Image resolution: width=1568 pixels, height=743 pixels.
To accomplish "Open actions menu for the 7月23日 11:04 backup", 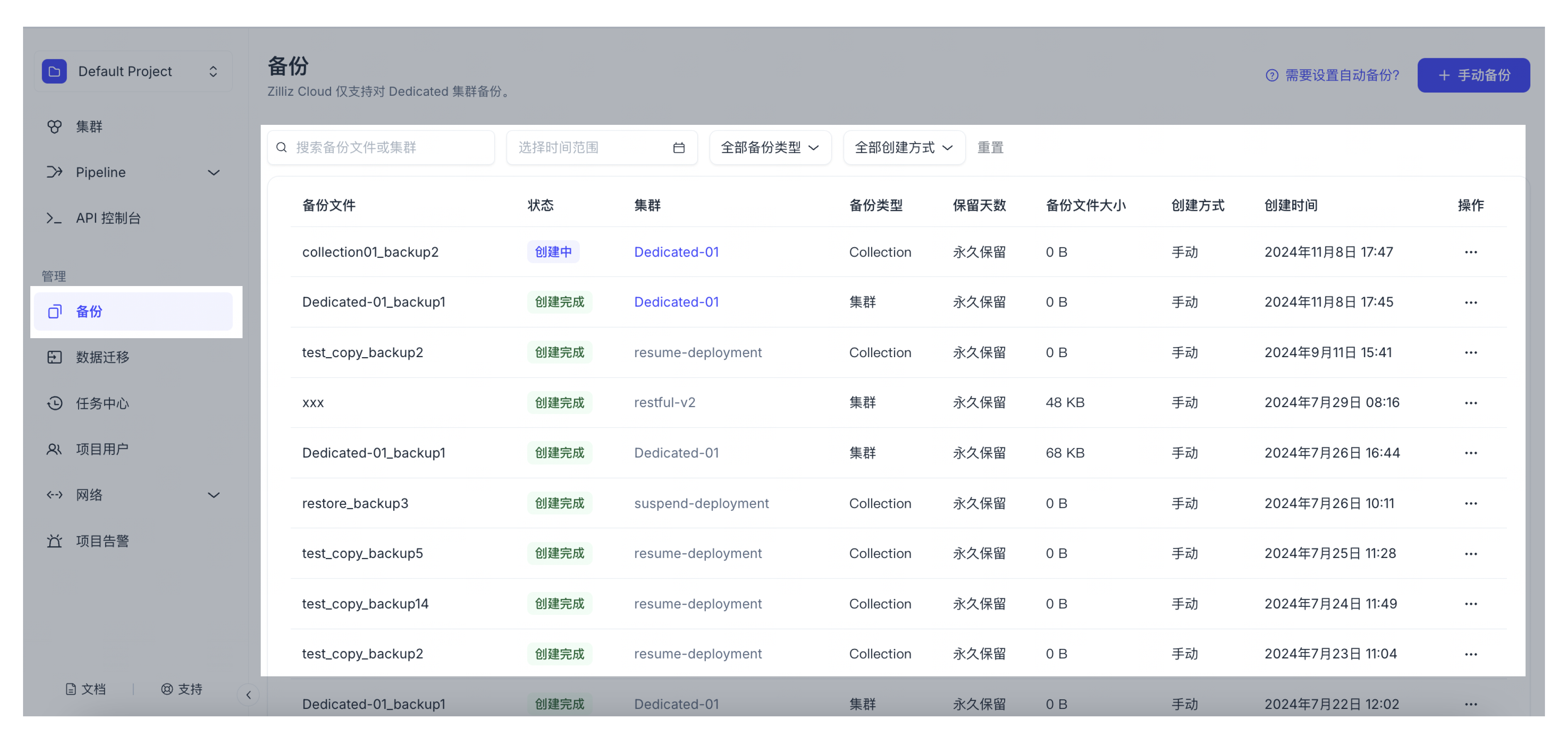I will tap(1471, 654).
